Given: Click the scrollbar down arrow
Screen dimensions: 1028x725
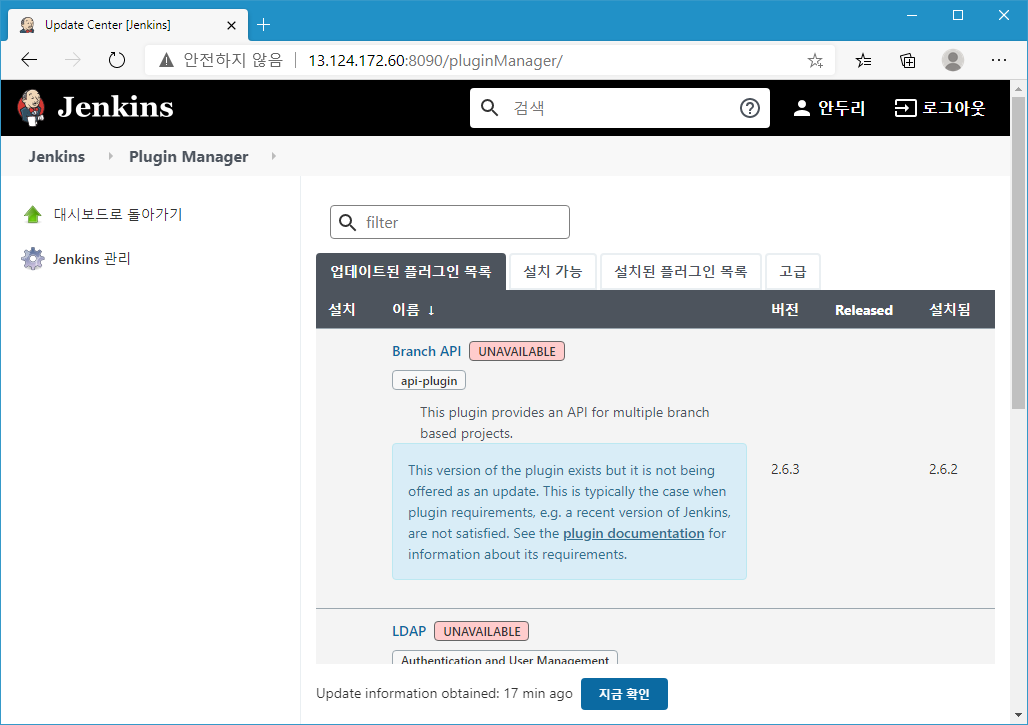Looking at the screenshot, I should click(1018, 715).
